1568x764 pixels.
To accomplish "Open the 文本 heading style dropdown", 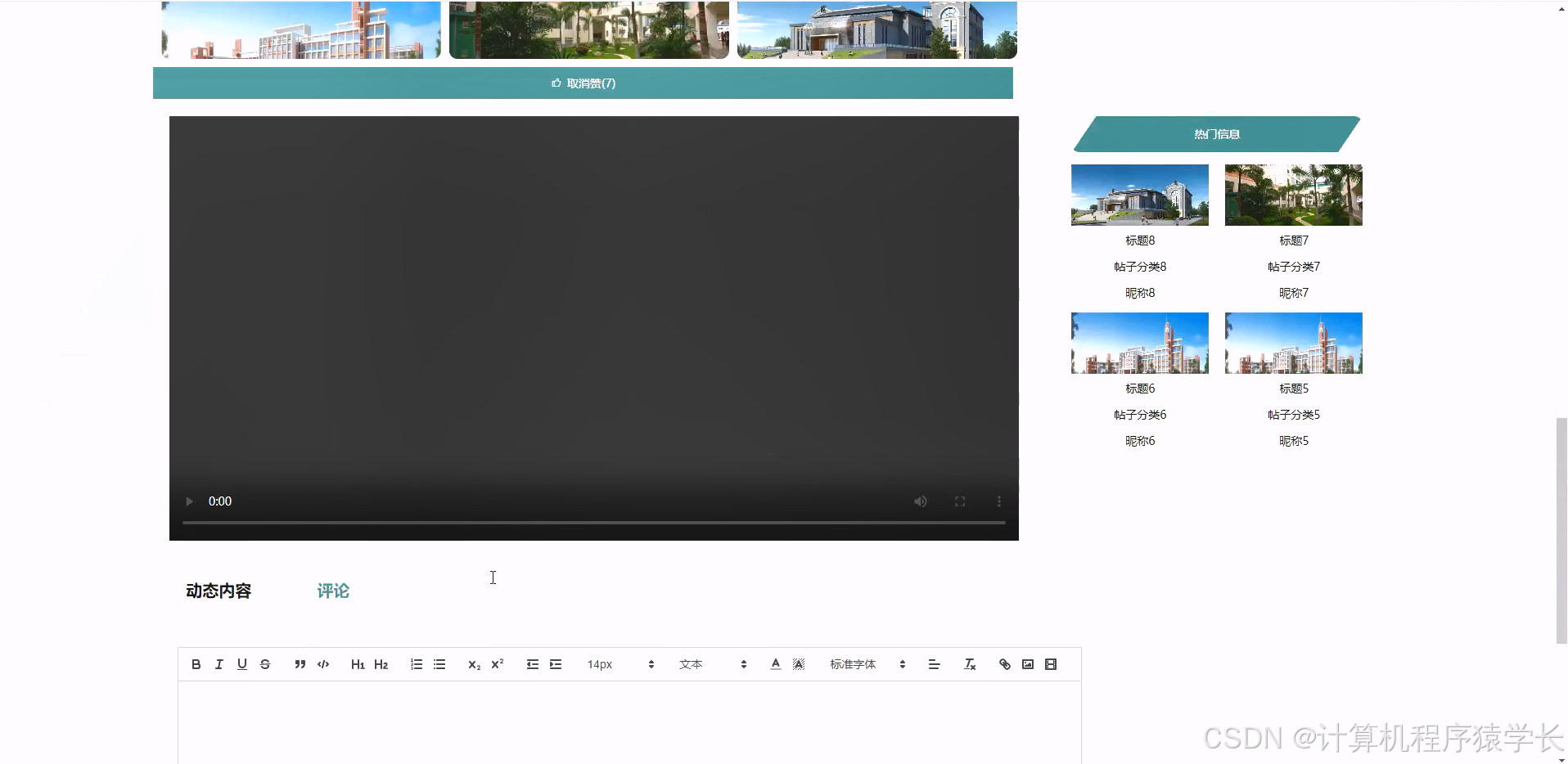I will click(x=713, y=664).
